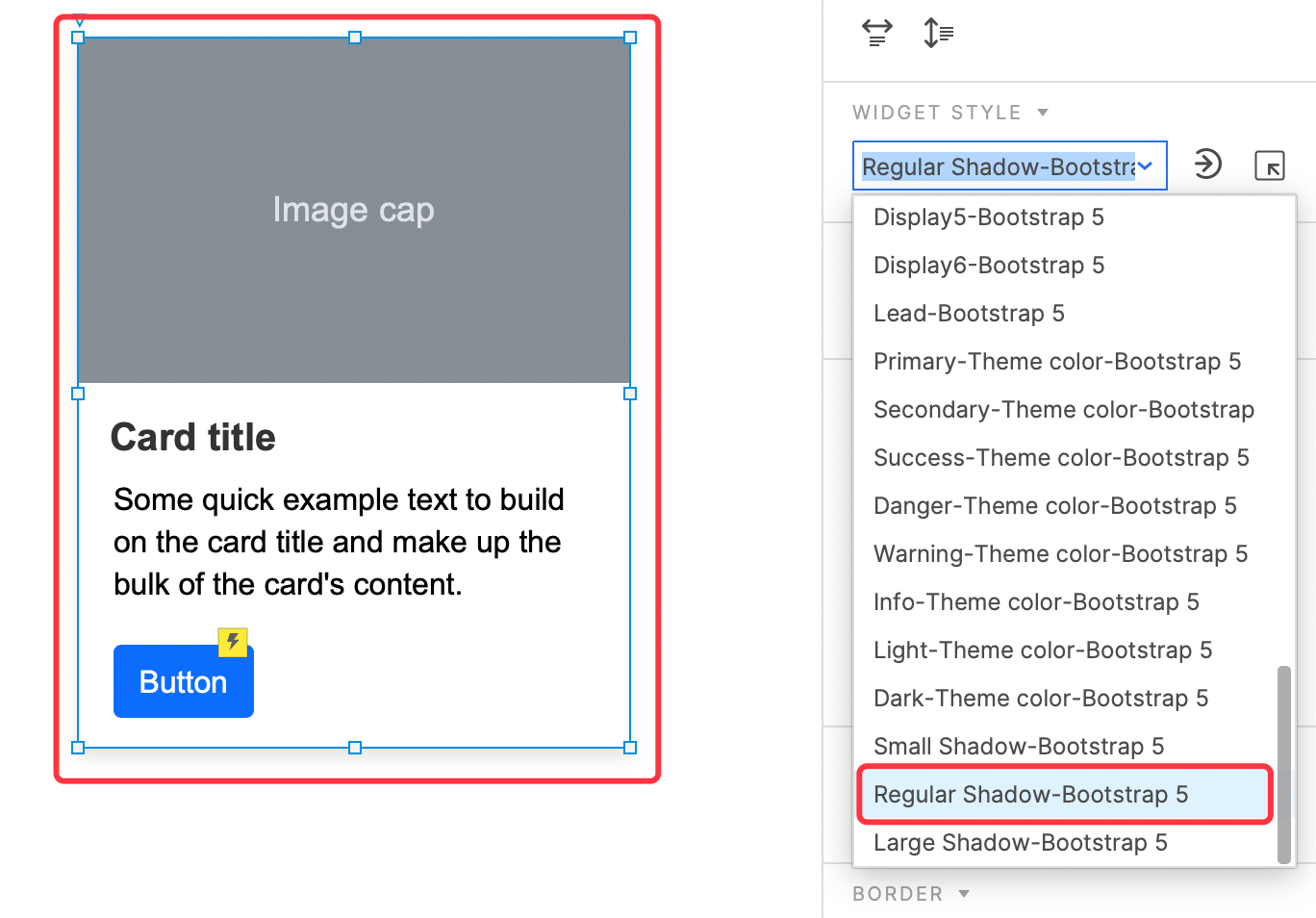Select Primary-Theme color-Bootstrap 5
This screenshot has height=918, width=1316.
1056,362
